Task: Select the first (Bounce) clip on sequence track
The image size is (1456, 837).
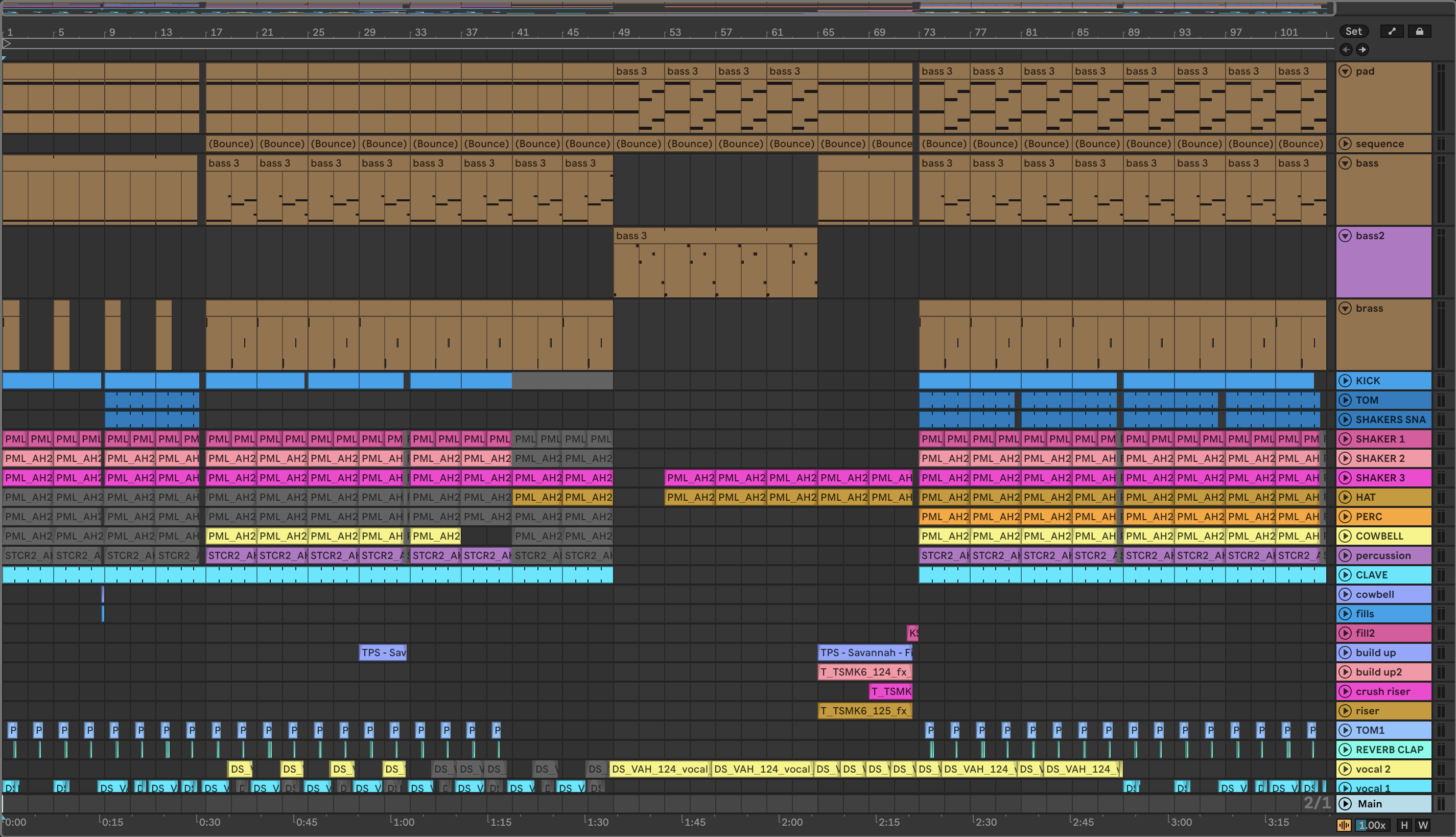Action: click(x=231, y=144)
